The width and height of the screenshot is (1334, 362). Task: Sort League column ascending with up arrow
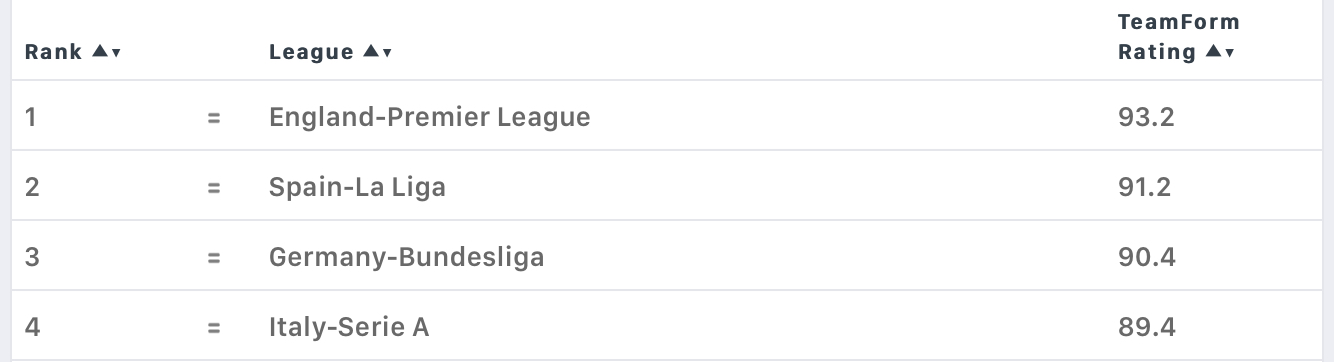[370, 52]
